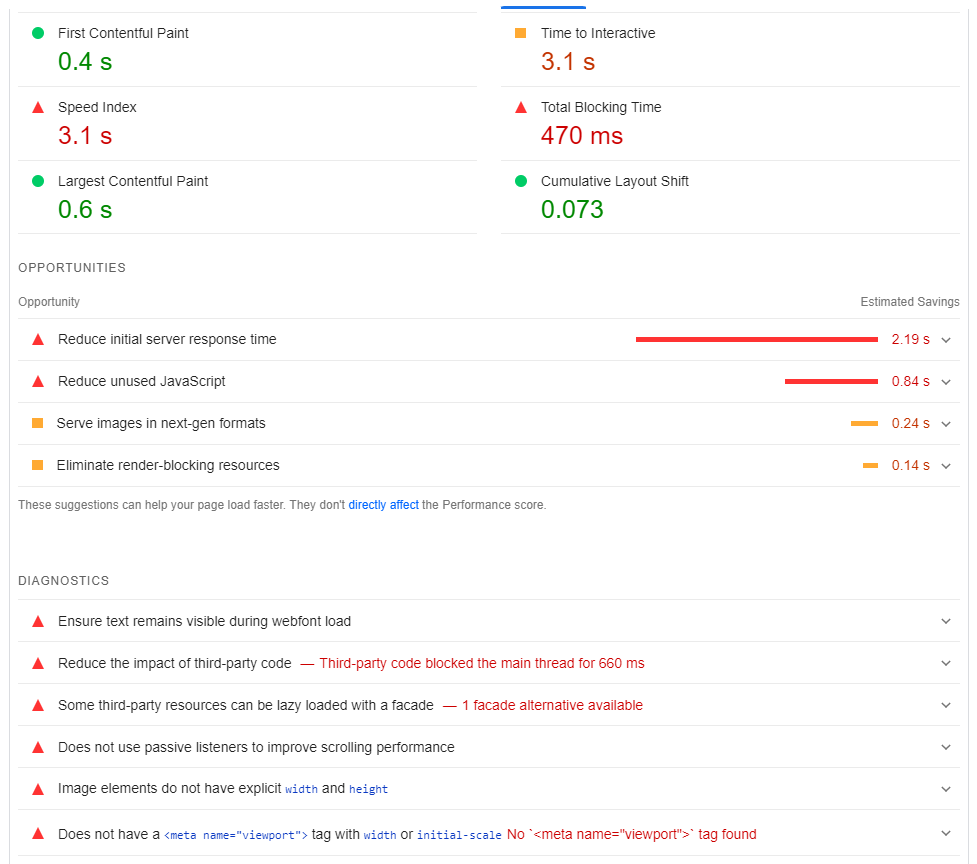Expand facade lazy load audit chevron

(946, 705)
